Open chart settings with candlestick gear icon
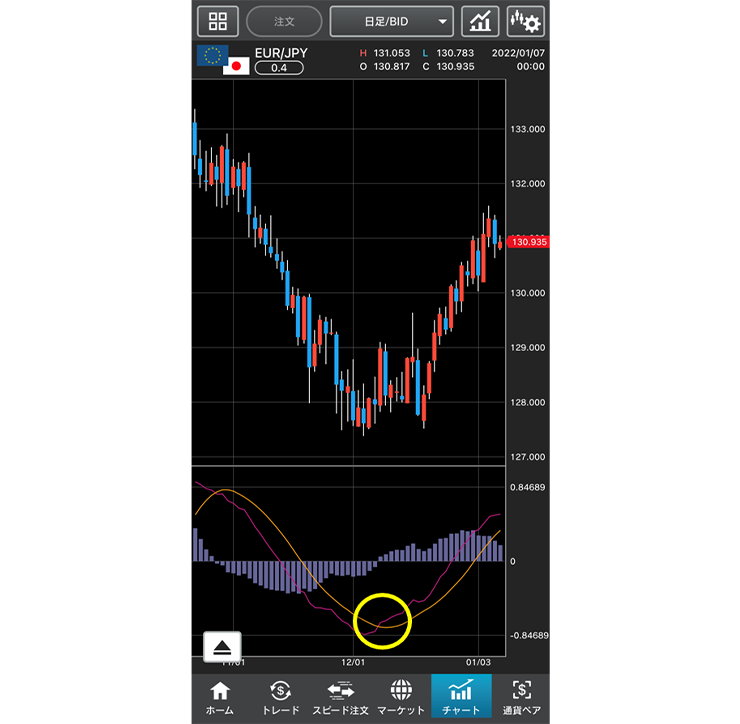 525,21
